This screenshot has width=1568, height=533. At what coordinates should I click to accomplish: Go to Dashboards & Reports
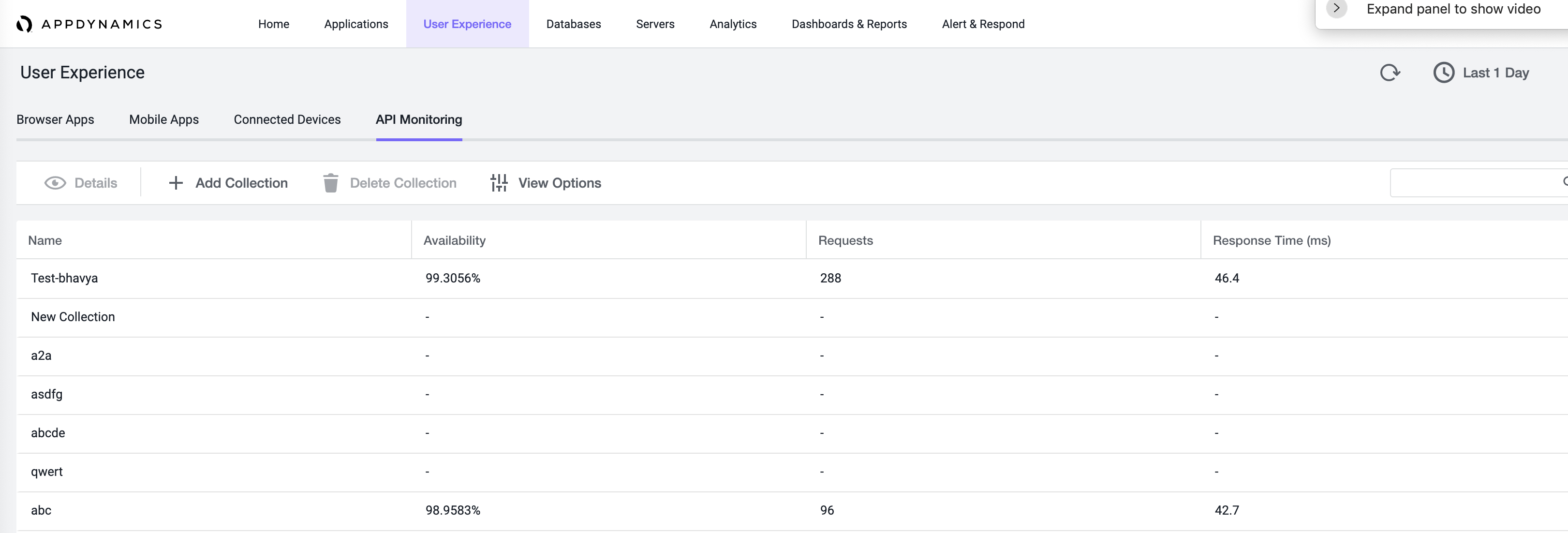click(849, 24)
